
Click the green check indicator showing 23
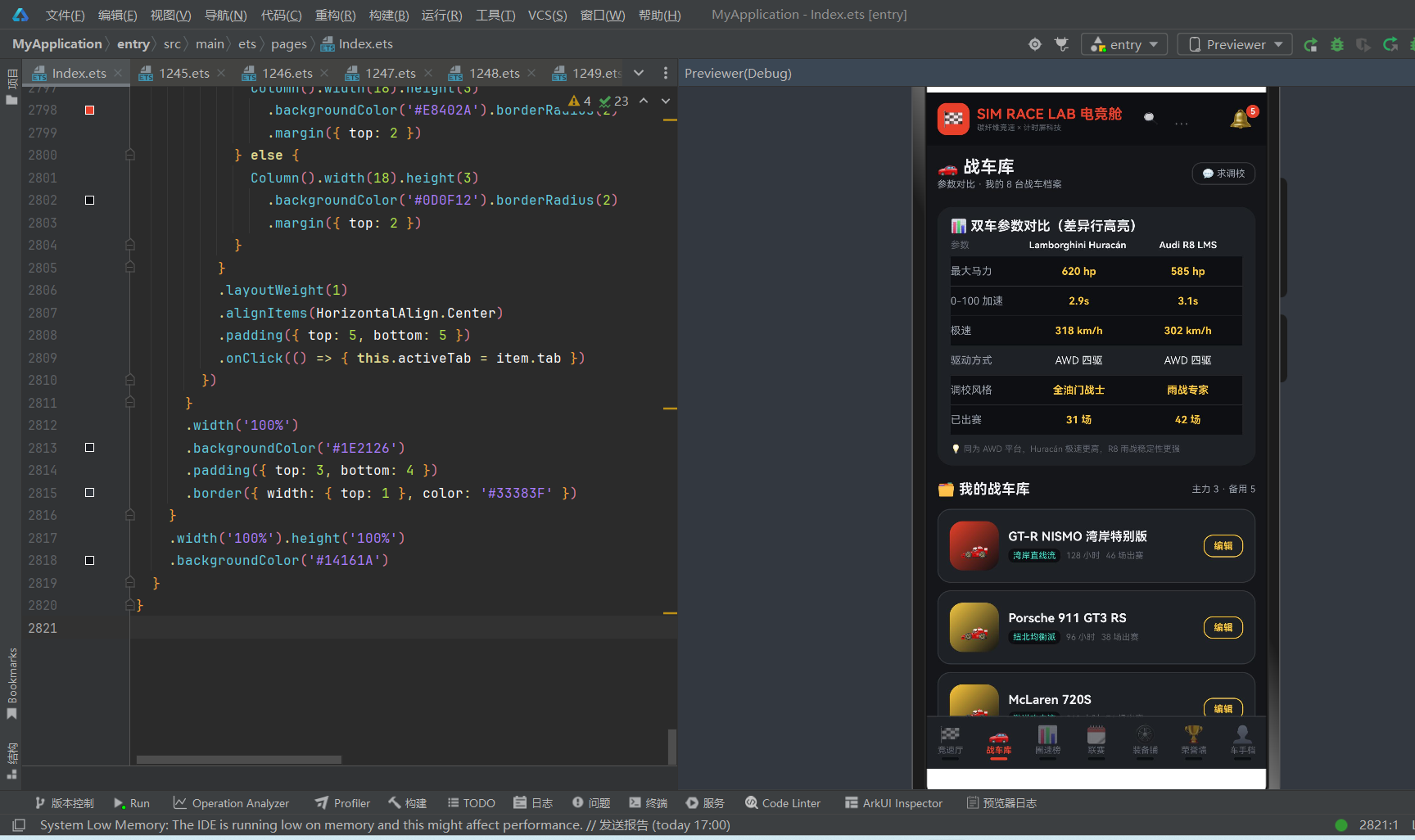point(613,101)
